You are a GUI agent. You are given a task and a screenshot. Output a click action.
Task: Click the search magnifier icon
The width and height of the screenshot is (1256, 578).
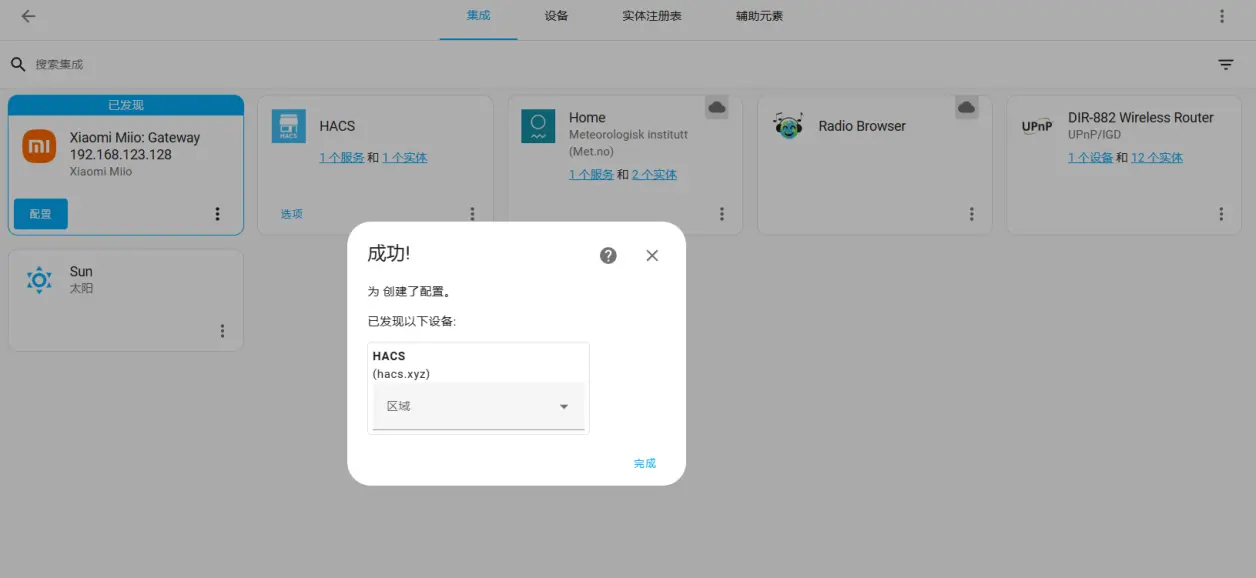pyautogui.click(x=18, y=64)
